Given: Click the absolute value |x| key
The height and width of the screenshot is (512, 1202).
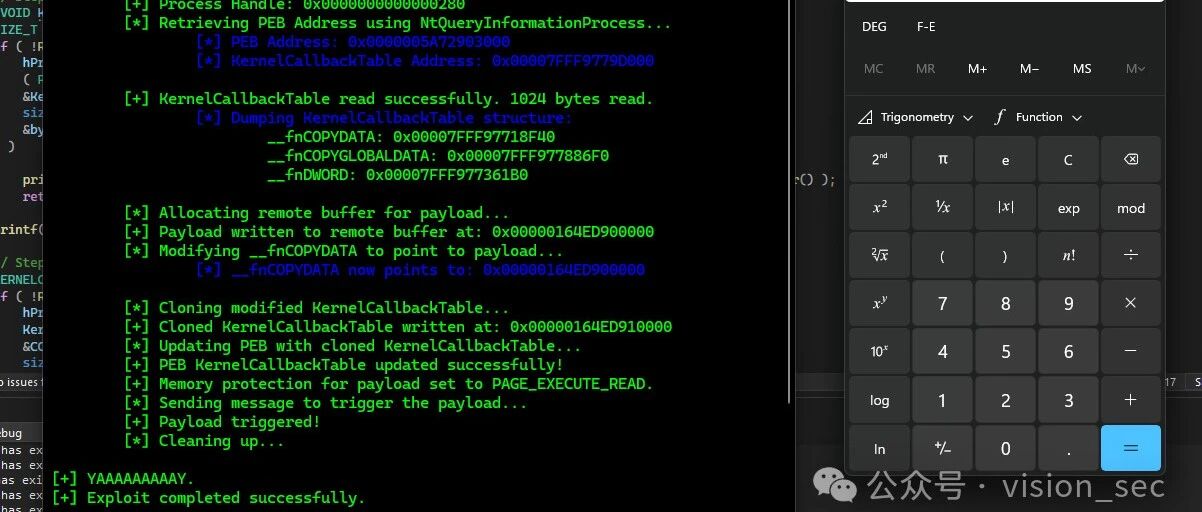Looking at the screenshot, I should (x=1005, y=208).
